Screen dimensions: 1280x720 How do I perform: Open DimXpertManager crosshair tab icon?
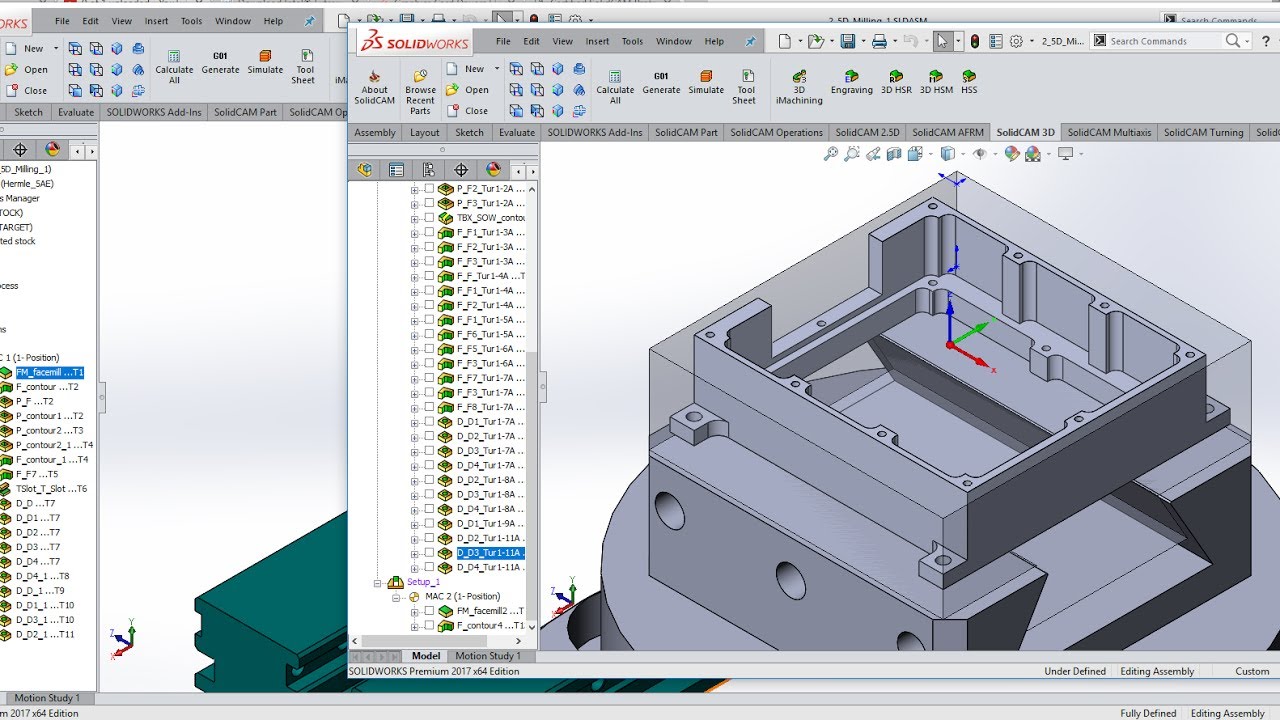pyautogui.click(x=460, y=170)
